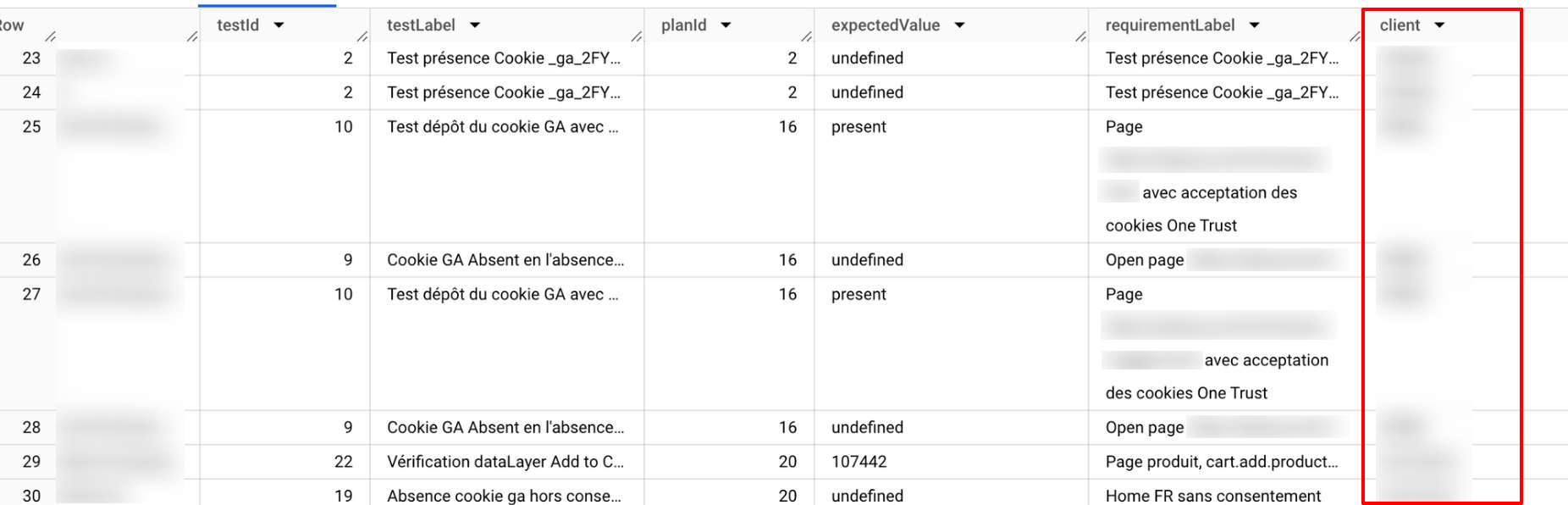Click the resize handle of the requirementLabel column
Viewport: 1568px width, 505px height.
pos(1355,36)
